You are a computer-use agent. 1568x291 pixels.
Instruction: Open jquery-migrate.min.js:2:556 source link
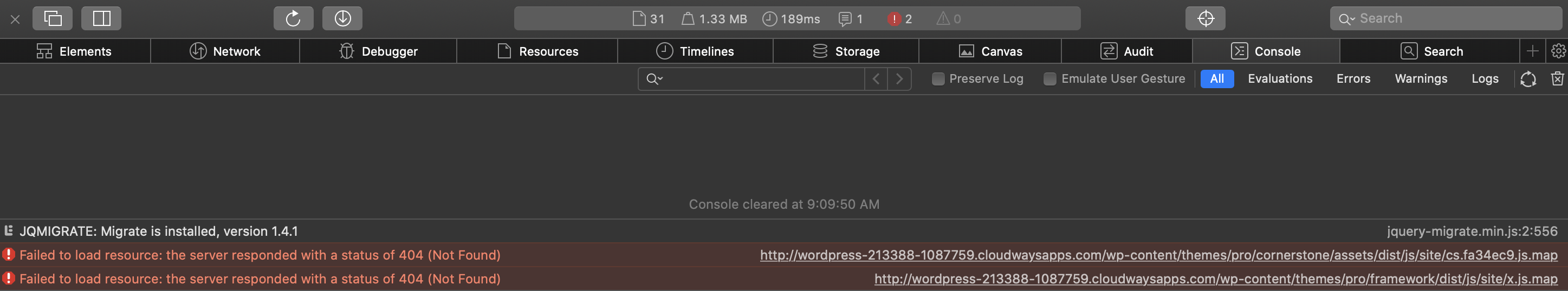pos(1472,232)
